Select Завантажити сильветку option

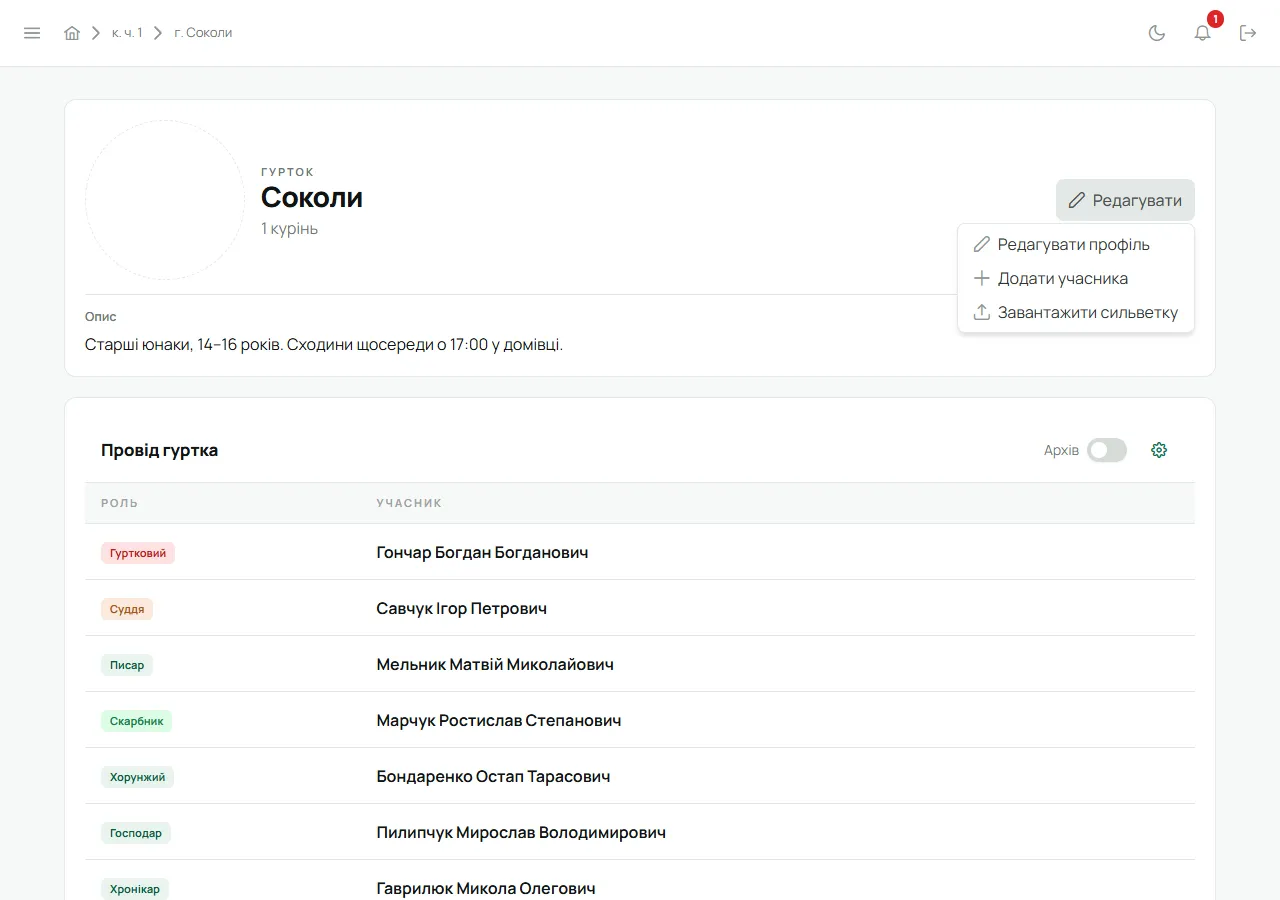[x=1075, y=312]
